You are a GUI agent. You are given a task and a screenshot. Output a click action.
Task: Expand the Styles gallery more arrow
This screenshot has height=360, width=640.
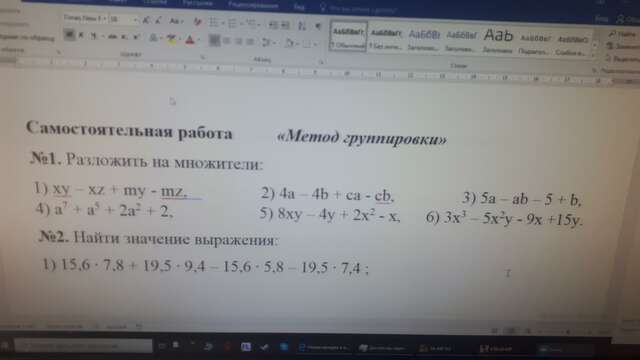[595, 45]
